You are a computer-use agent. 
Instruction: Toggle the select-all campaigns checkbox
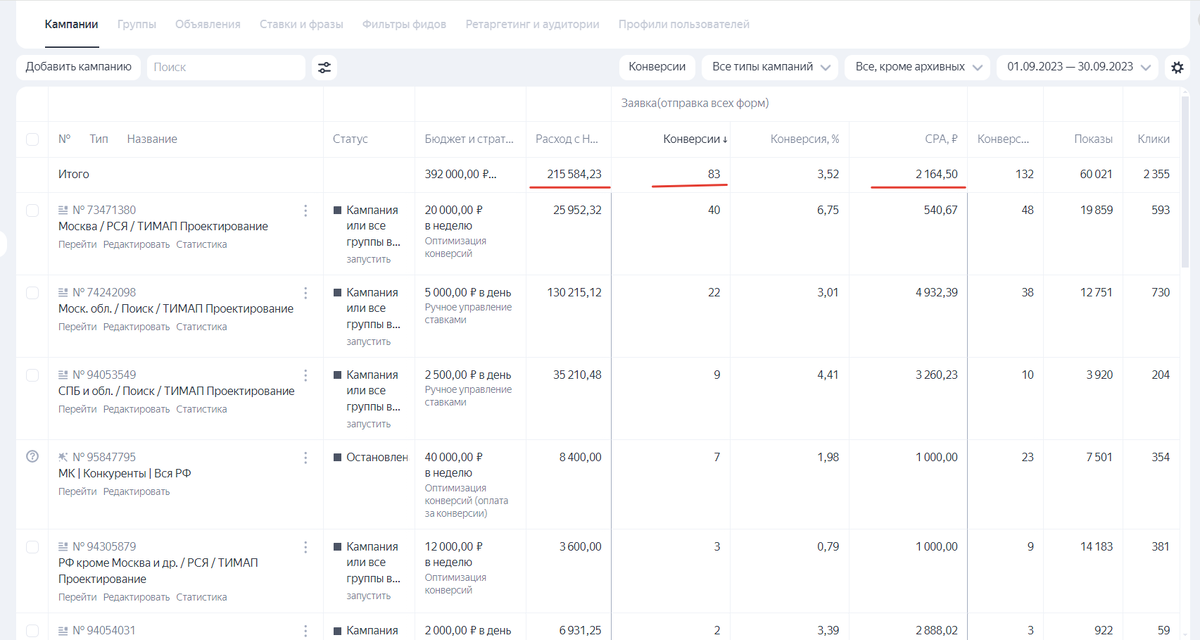pyautogui.click(x=32, y=139)
